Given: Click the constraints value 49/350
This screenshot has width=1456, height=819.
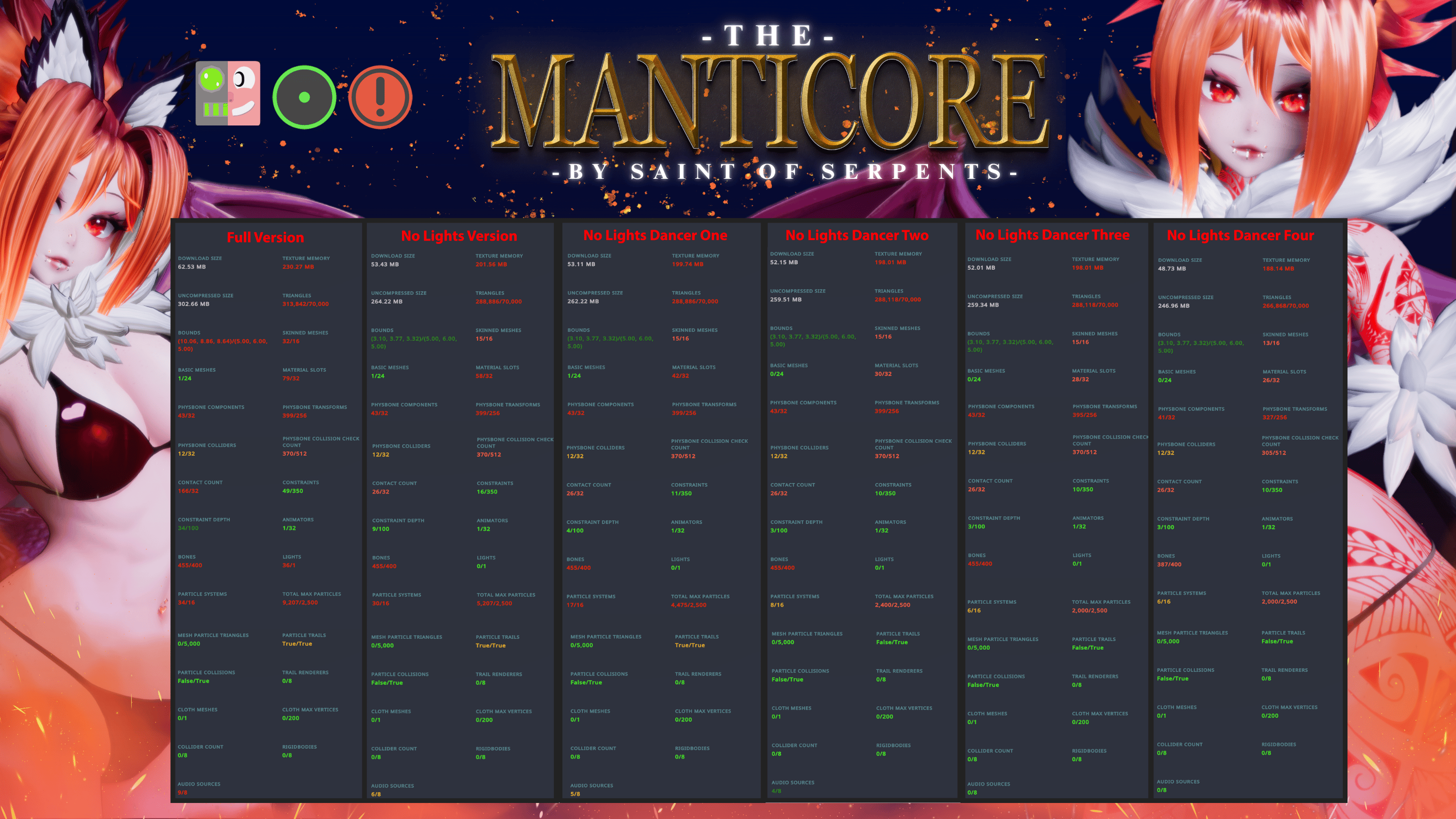Looking at the screenshot, I should point(292,491).
